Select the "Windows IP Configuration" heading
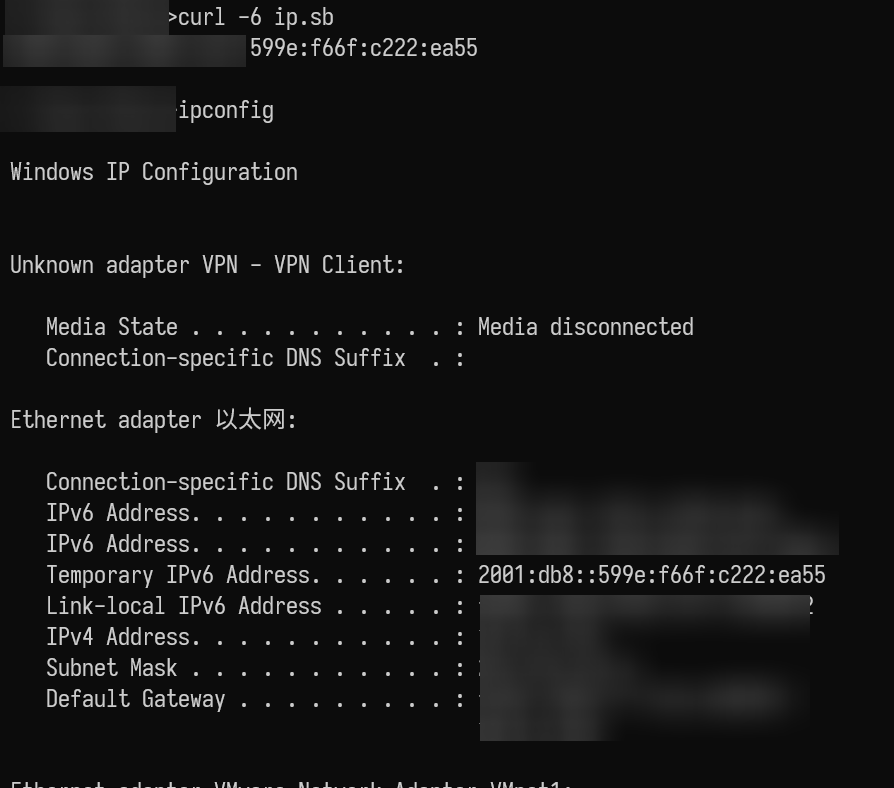This screenshot has width=894, height=788. (x=153, y=172)
